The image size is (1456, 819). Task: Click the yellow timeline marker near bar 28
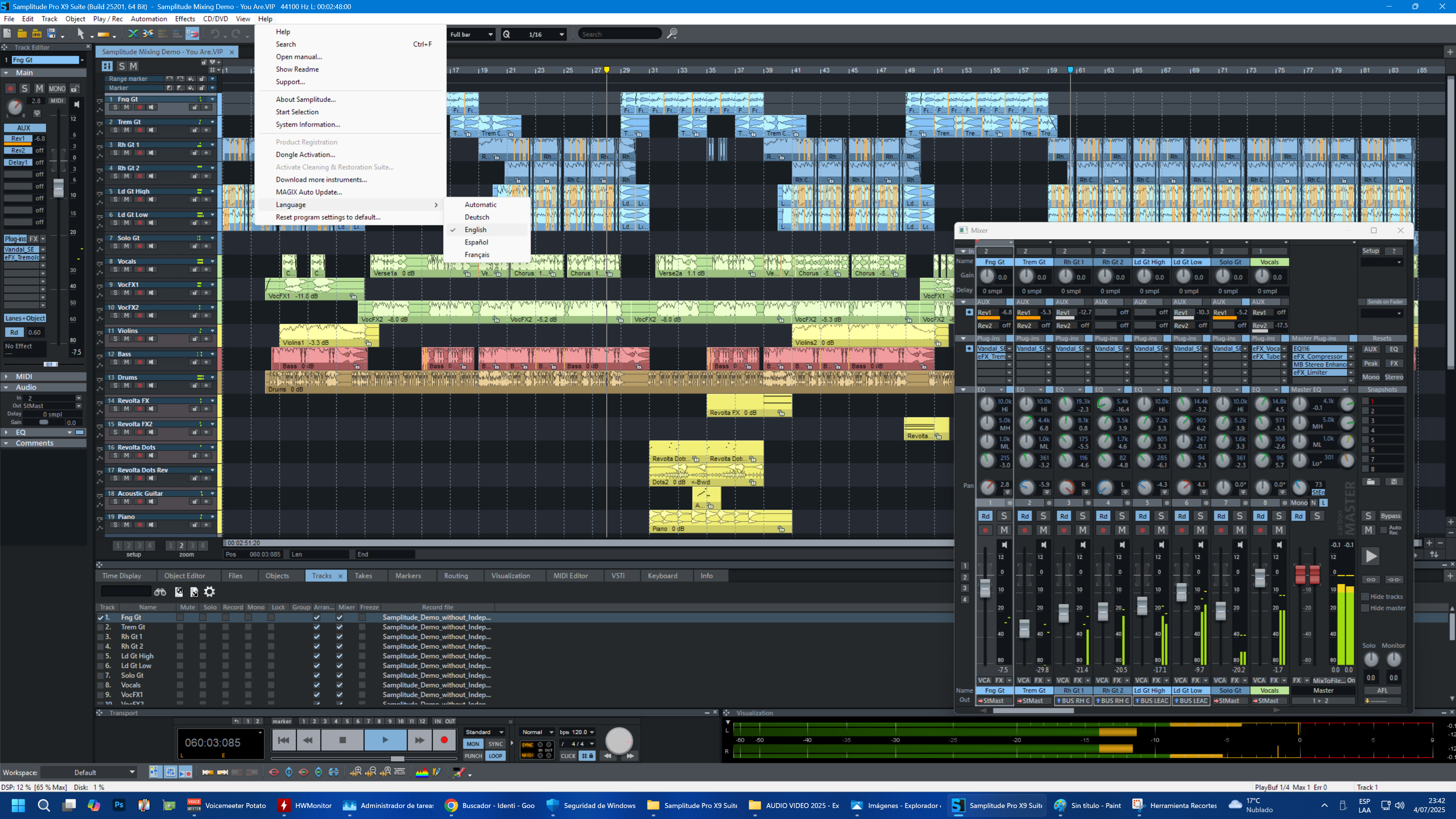click(x=607, y=70)
